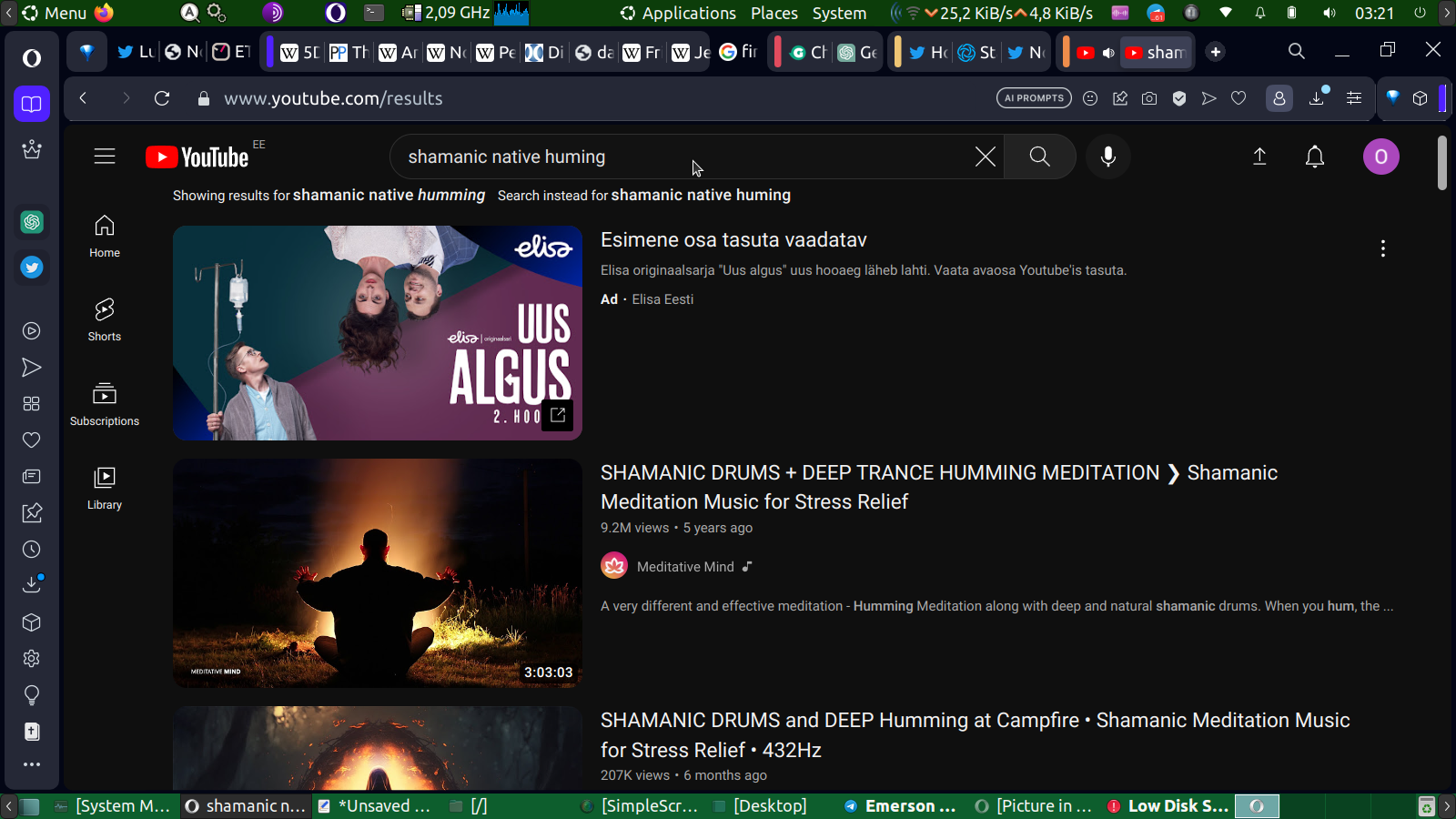The height and width of the screenshot is (819, 1456).
Task: Toggle the YouTube hamburger guide menu
Action: (105, 157)
